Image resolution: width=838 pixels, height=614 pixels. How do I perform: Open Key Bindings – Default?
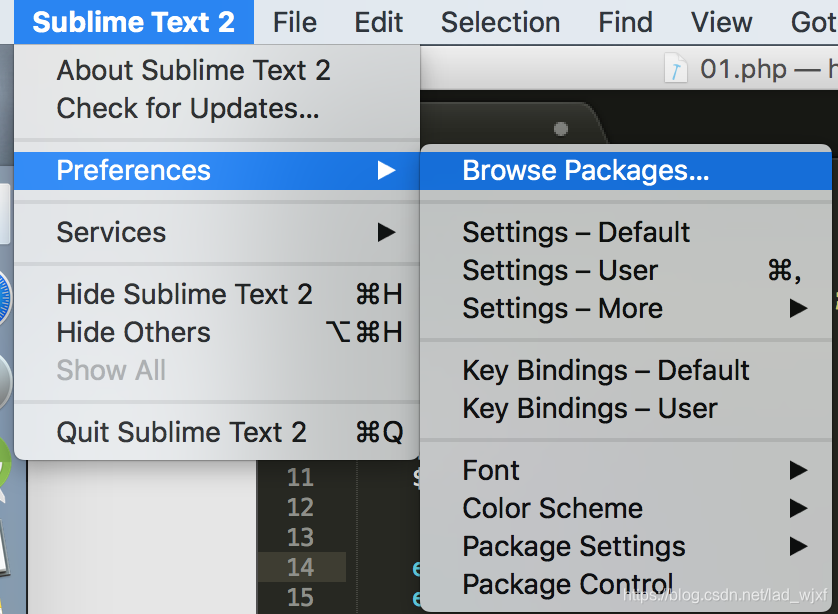626,370
